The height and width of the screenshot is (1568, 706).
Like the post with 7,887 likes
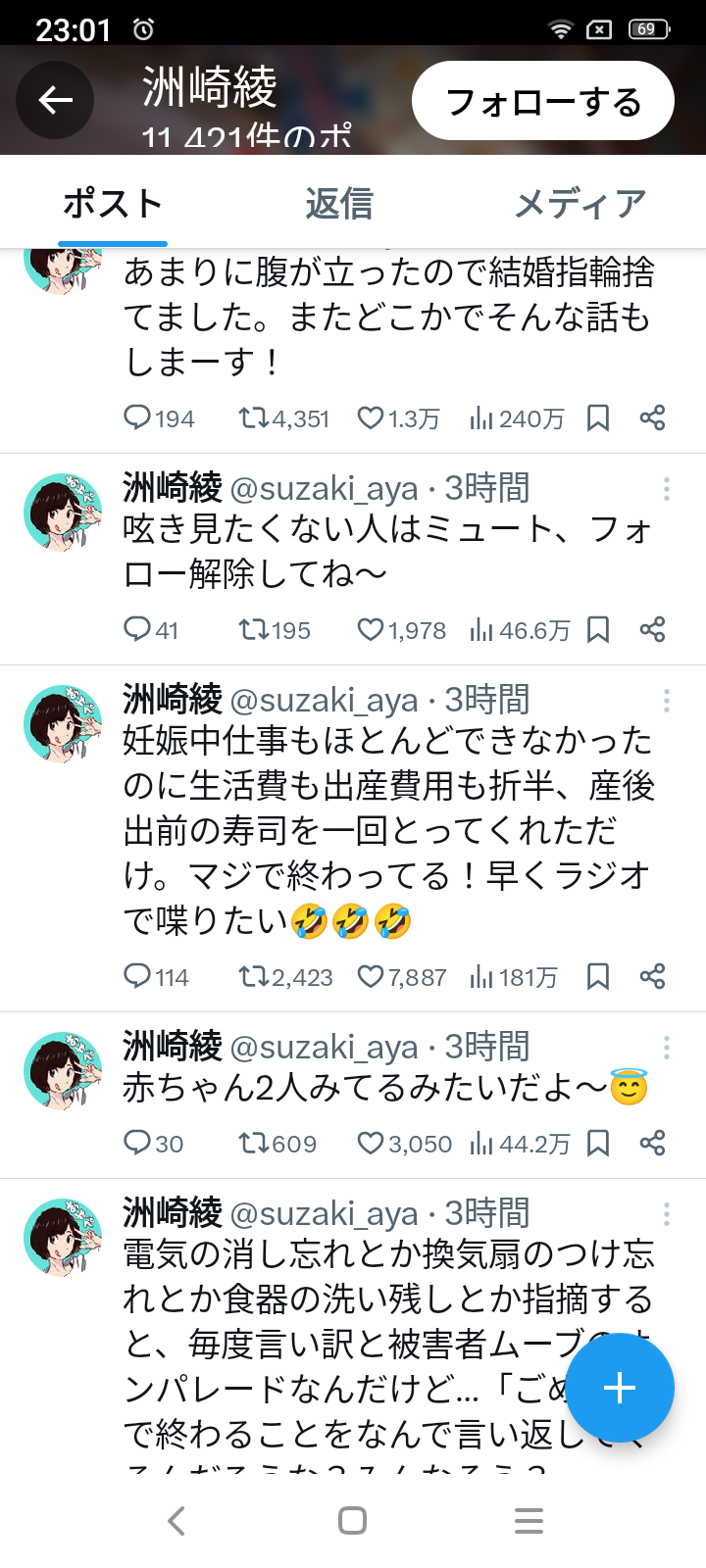point(370,976)
